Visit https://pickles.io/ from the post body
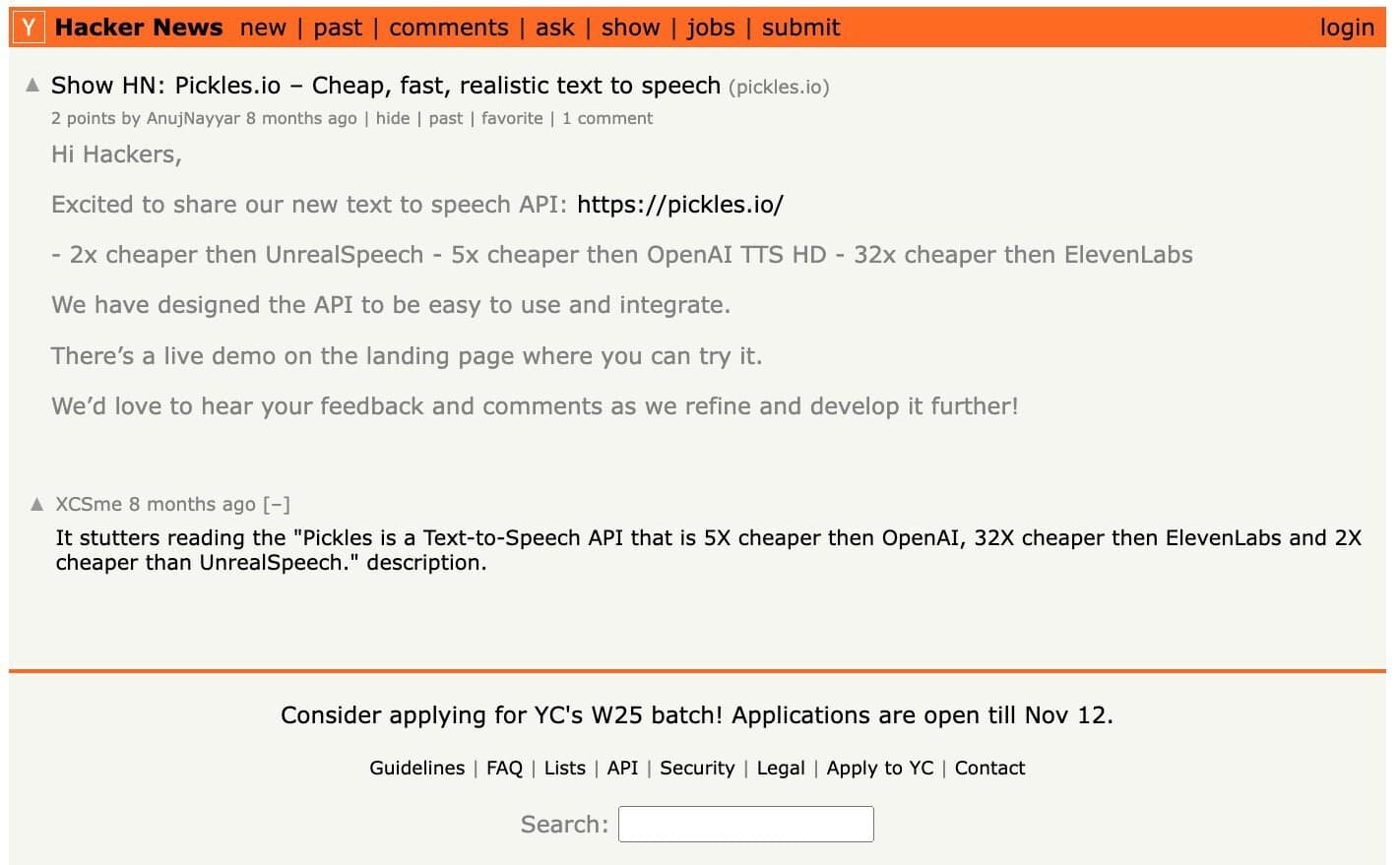 (680, 205)
